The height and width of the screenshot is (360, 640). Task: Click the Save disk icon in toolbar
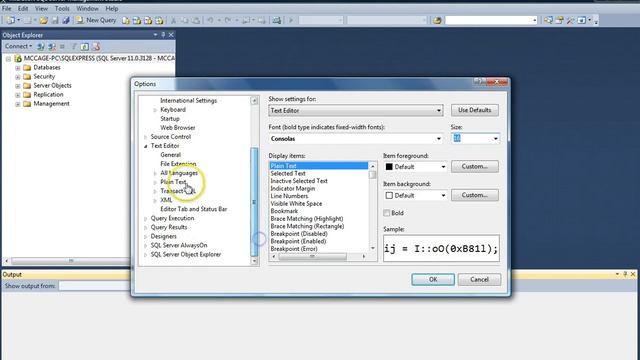pos(55,20)
